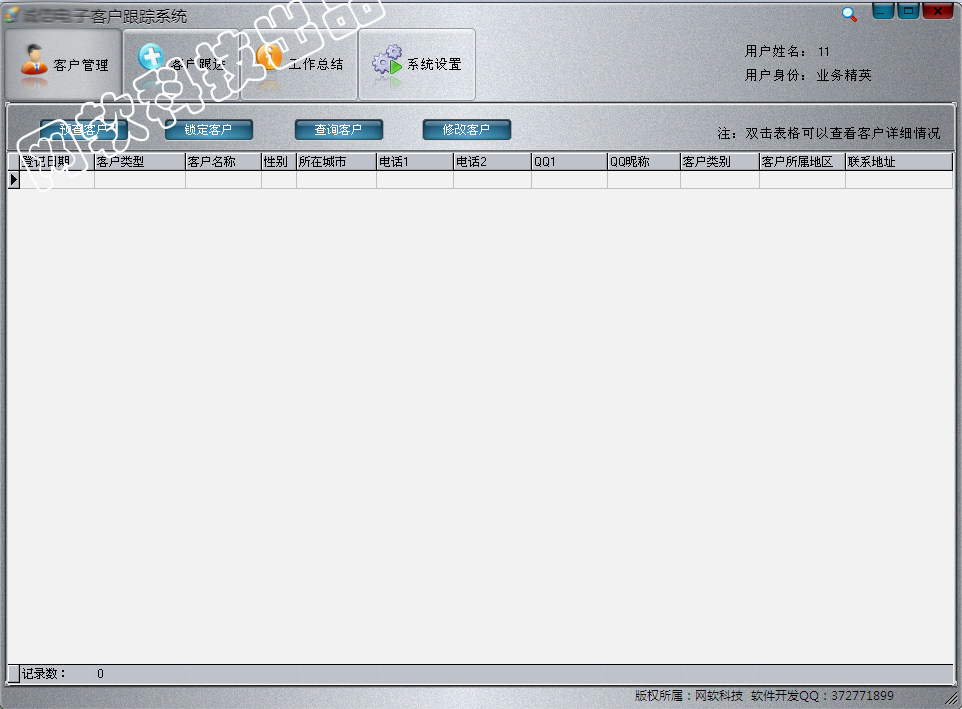This screenshot has width=962, height=709.
Task: Click the resize grip in bottom-right corner
Action: tap(951, 698)
